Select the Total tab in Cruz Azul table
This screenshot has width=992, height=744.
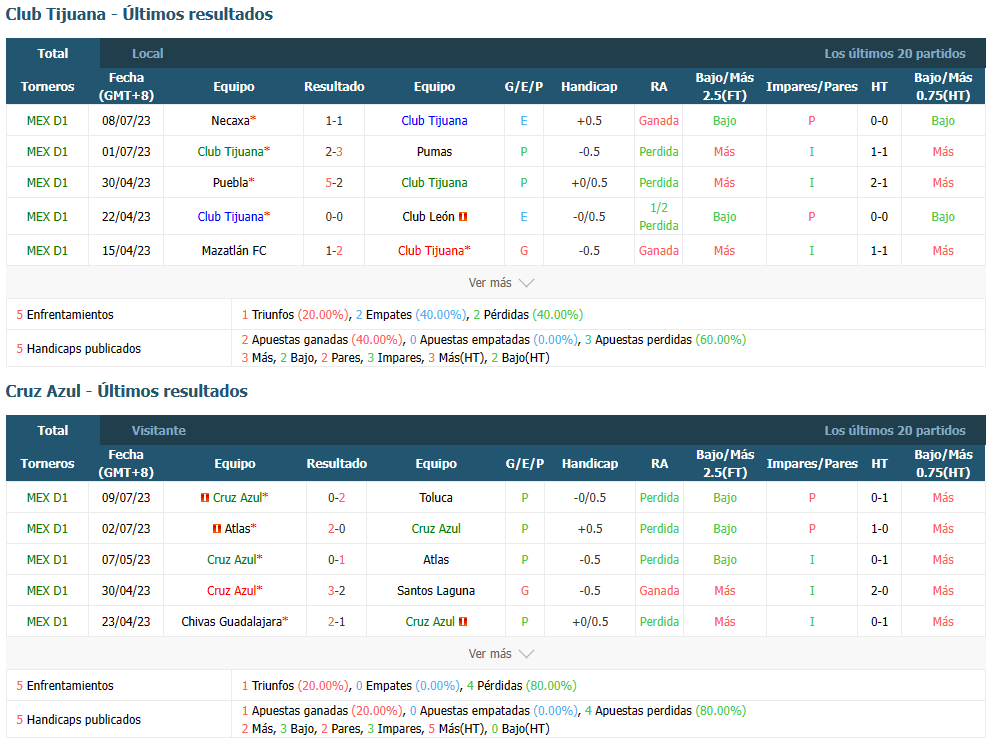[x=53, y=431]
